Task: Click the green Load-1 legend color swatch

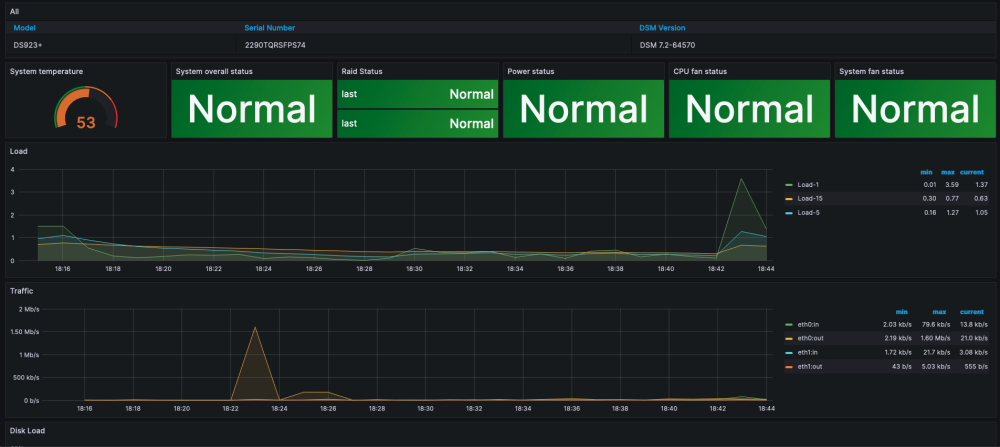Action: [790, 185]
